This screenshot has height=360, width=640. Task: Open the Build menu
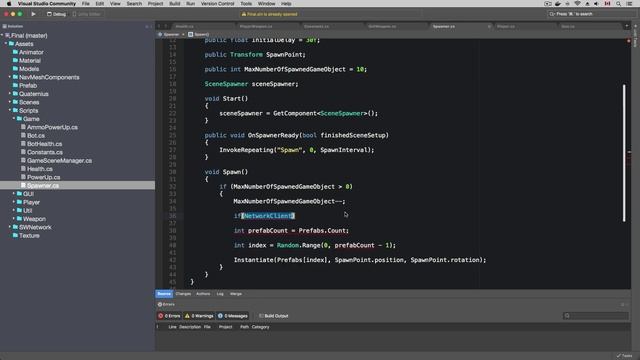[175, 4]
